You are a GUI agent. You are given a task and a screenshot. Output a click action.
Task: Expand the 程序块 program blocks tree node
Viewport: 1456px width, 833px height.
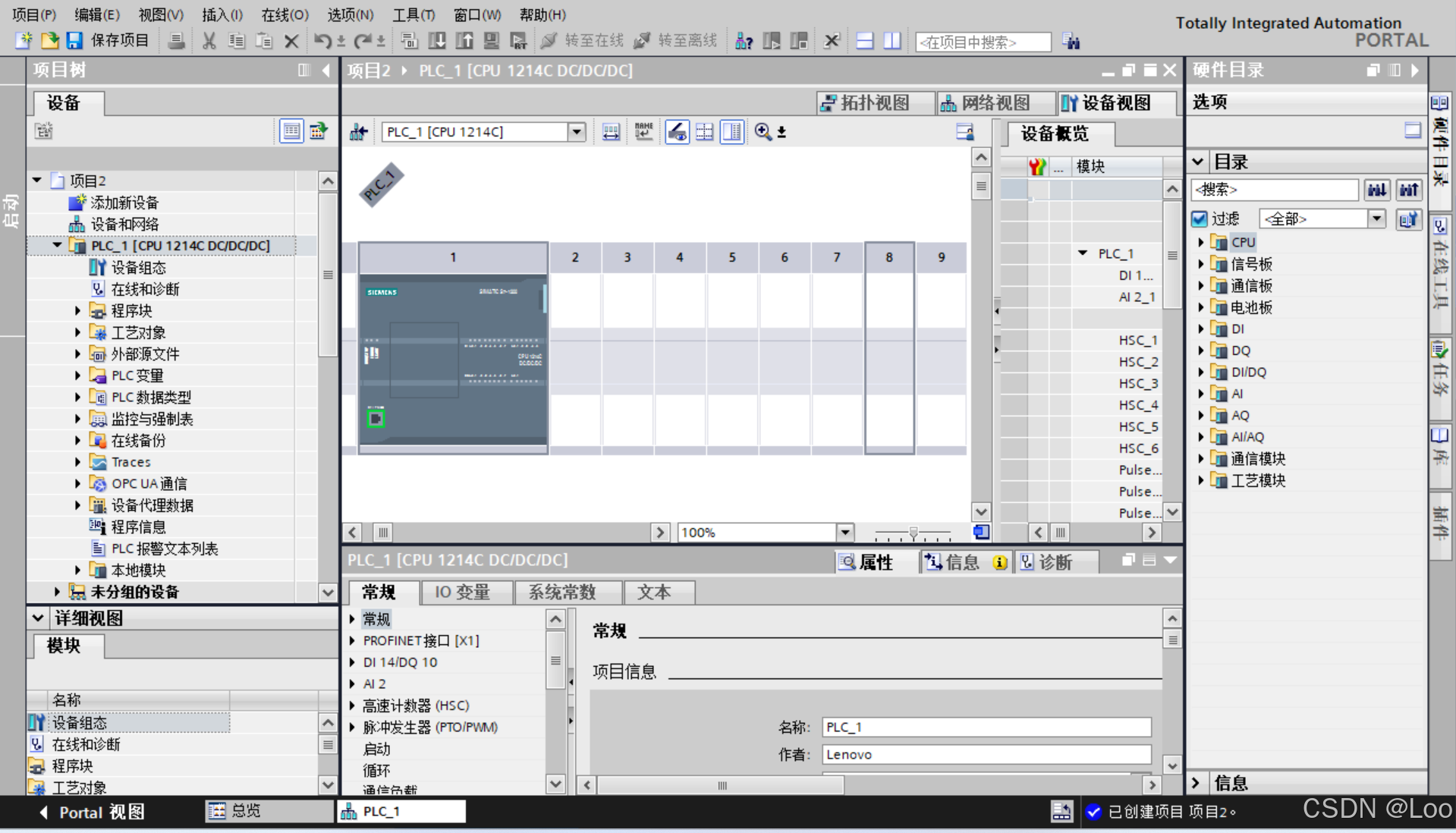[x=77, y=310]
